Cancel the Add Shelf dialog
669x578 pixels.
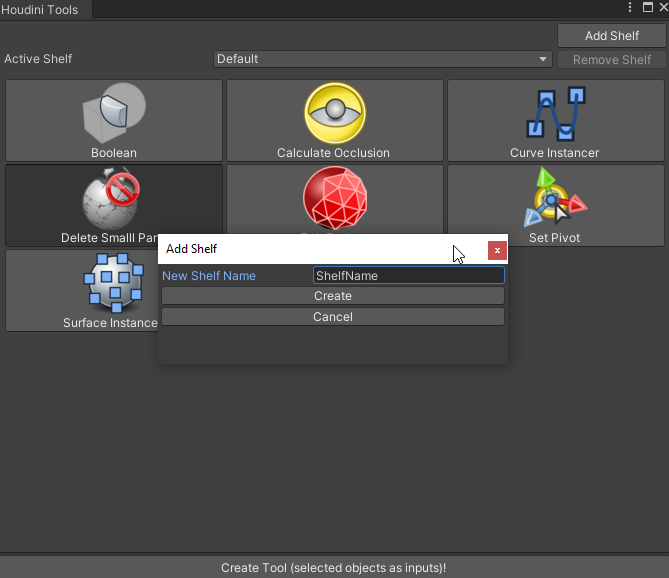pyautogui.click(x=333, y=317)
